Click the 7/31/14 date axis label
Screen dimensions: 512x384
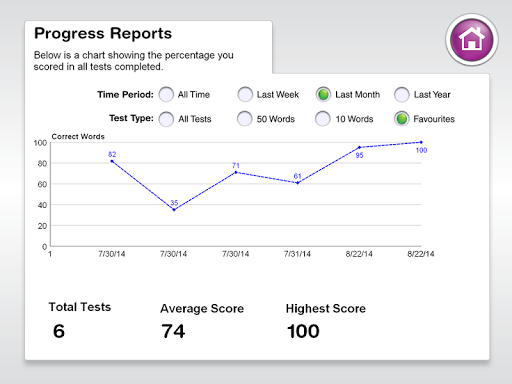coord(297,254)
